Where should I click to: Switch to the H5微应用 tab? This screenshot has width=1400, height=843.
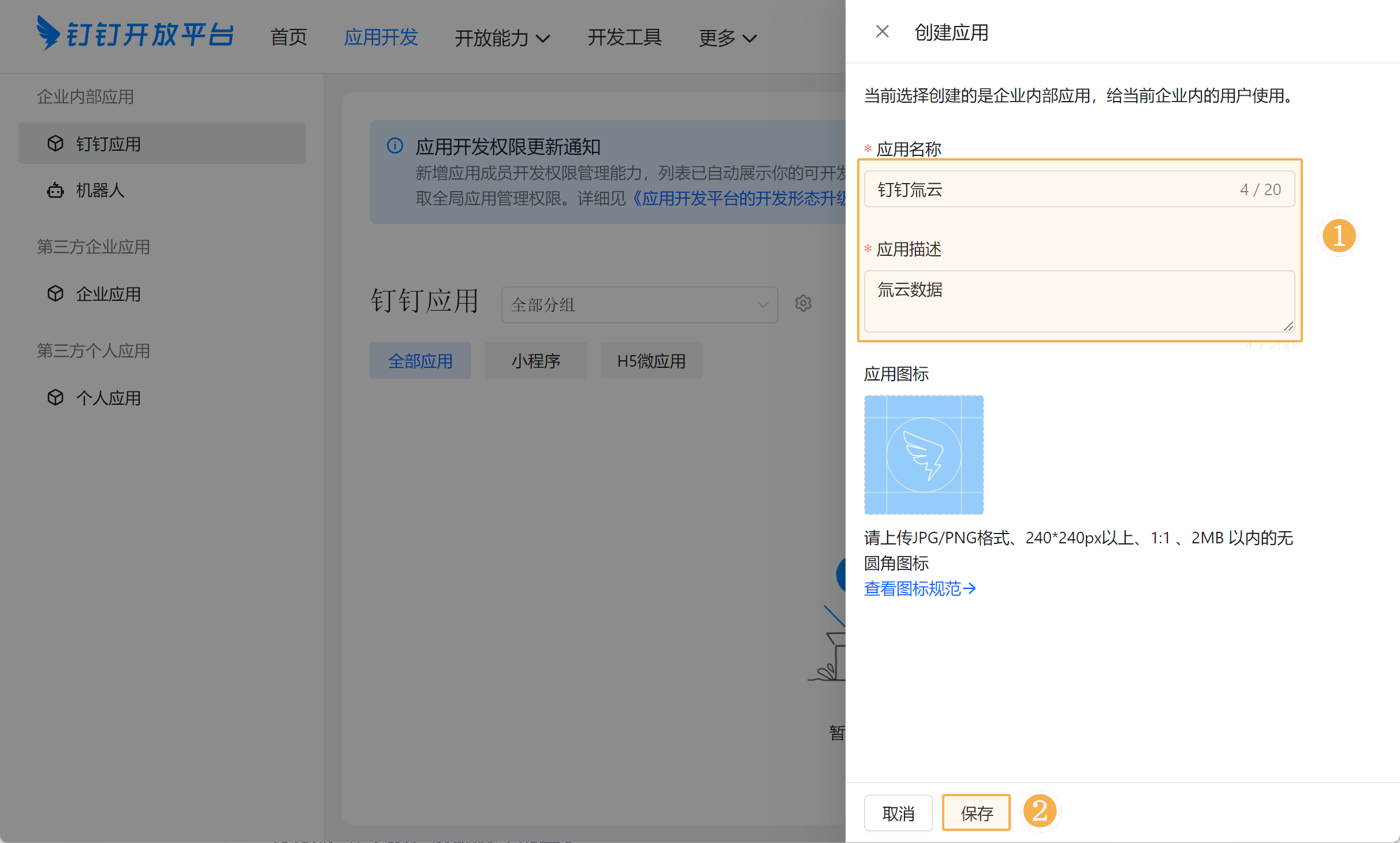tap(651, 361)
